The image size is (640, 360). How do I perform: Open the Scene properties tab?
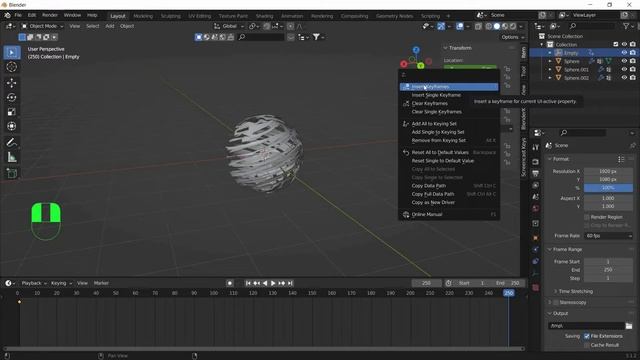coord(536,197)
